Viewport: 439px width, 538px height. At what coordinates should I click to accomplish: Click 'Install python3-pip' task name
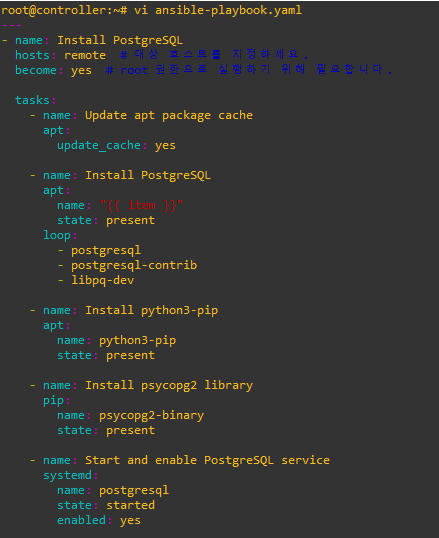(x=151, y=311)
